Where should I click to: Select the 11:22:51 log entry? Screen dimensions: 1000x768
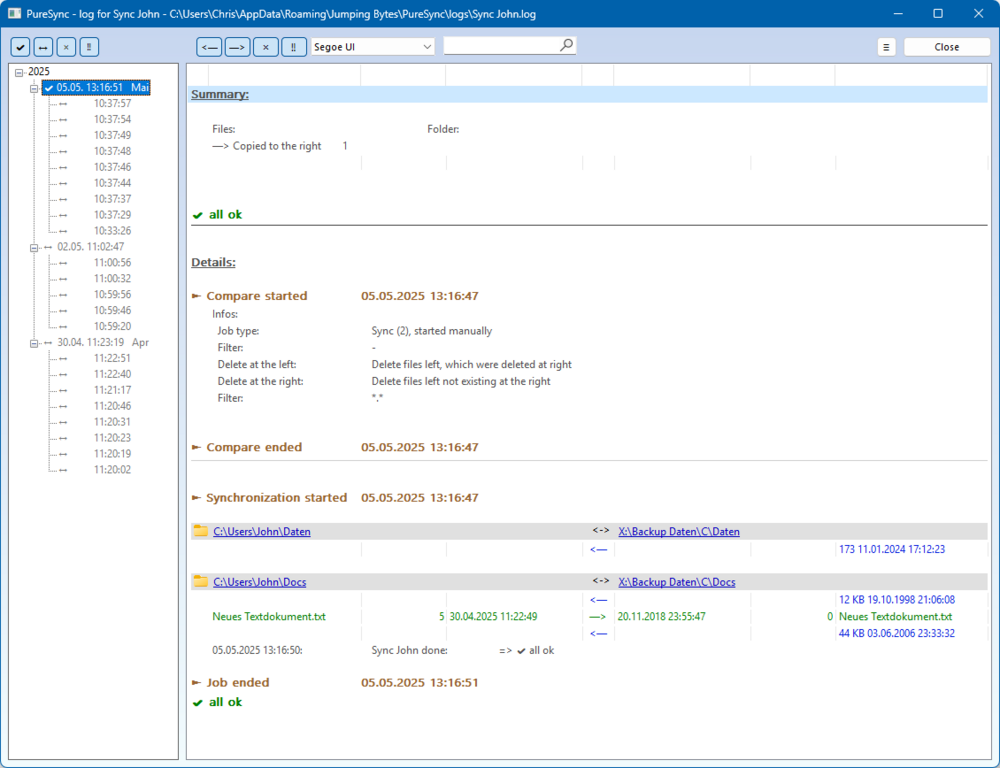pyautogui.click(x=112, y=358)
